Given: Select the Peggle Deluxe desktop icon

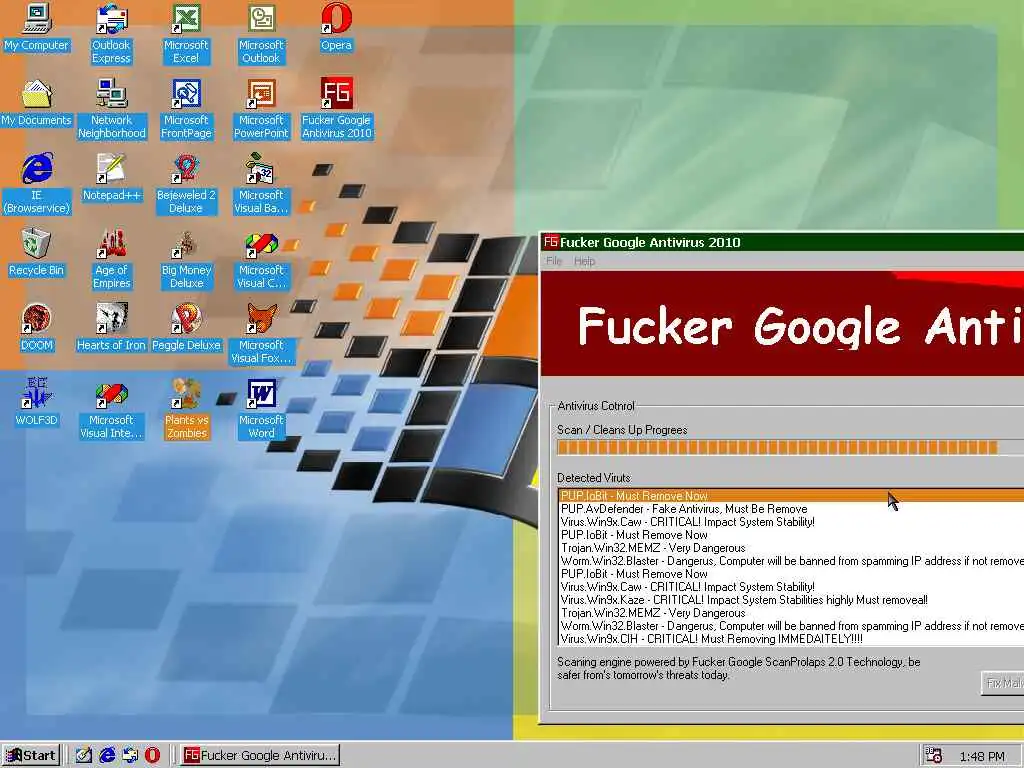Looking at the screenshot, I should point(186,327).
